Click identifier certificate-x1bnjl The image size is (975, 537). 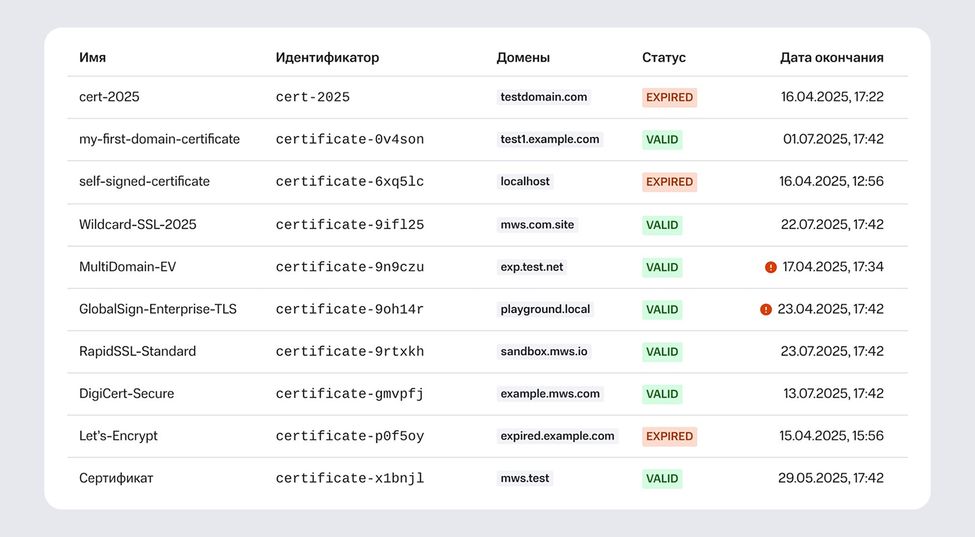tap(349, 479)
